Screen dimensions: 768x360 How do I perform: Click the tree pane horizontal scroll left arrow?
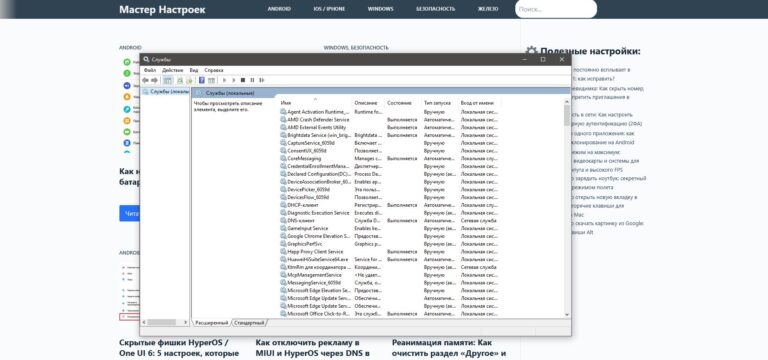pyautogui.click(x=144, y=322)
